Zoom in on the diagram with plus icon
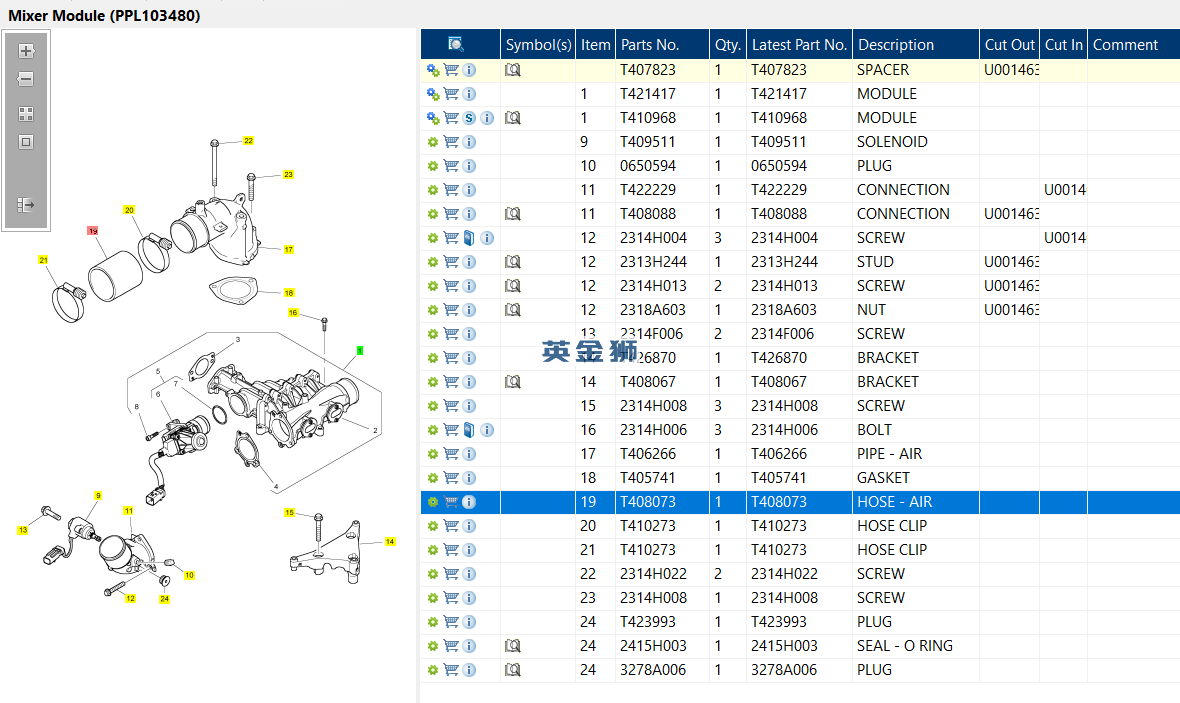1180x703 pixels. (26, 51)
